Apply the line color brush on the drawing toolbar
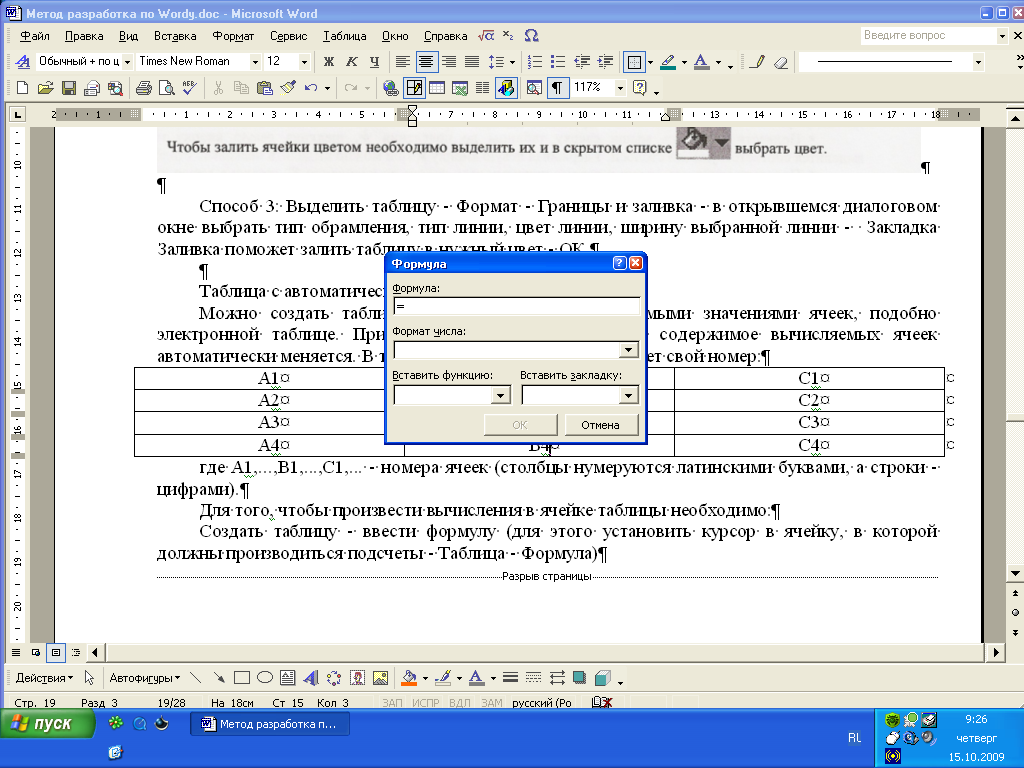 pyautogui.click(x=443, y=678)
